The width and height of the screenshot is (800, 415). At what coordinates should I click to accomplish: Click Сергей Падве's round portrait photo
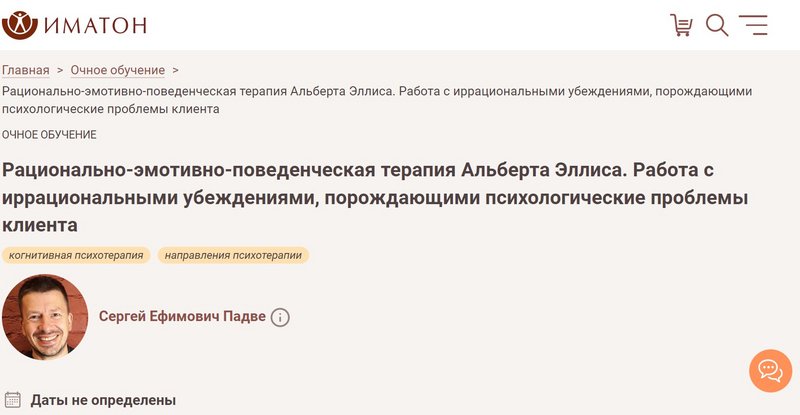click(45, 317)
